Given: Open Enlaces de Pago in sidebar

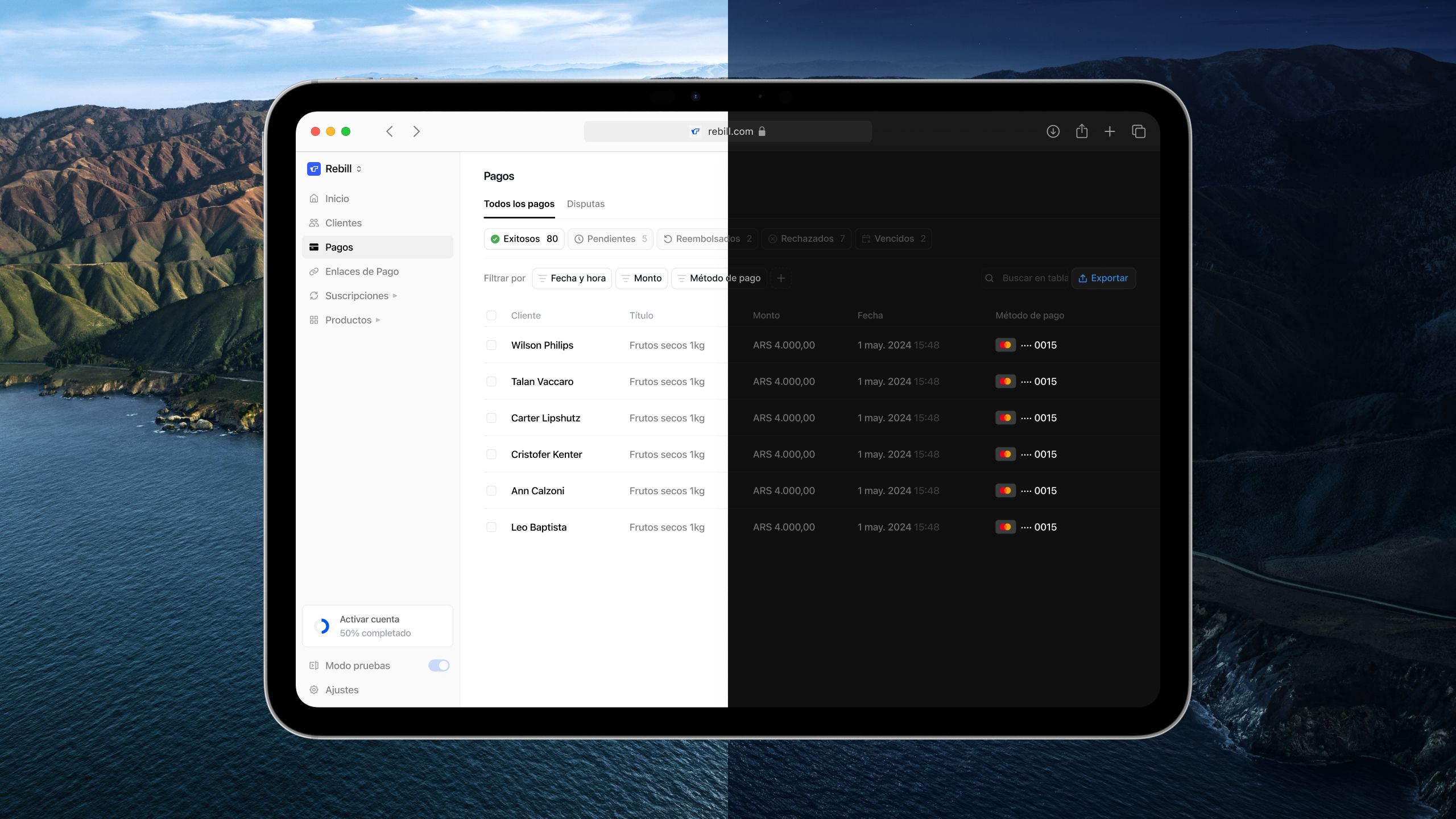Looking at the screenshot, I should pos(362,271).
